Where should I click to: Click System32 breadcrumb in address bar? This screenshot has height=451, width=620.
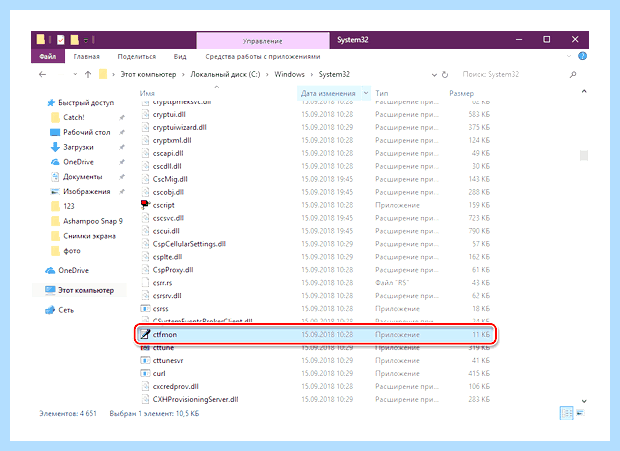click(334, 74)
